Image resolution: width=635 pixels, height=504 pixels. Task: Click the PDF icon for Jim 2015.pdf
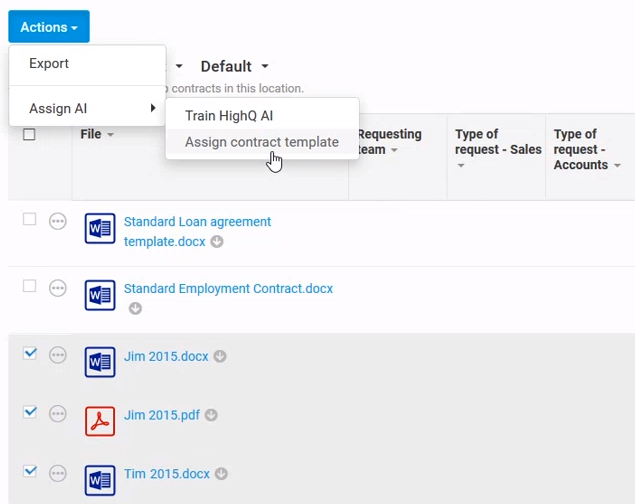point(100,421)
